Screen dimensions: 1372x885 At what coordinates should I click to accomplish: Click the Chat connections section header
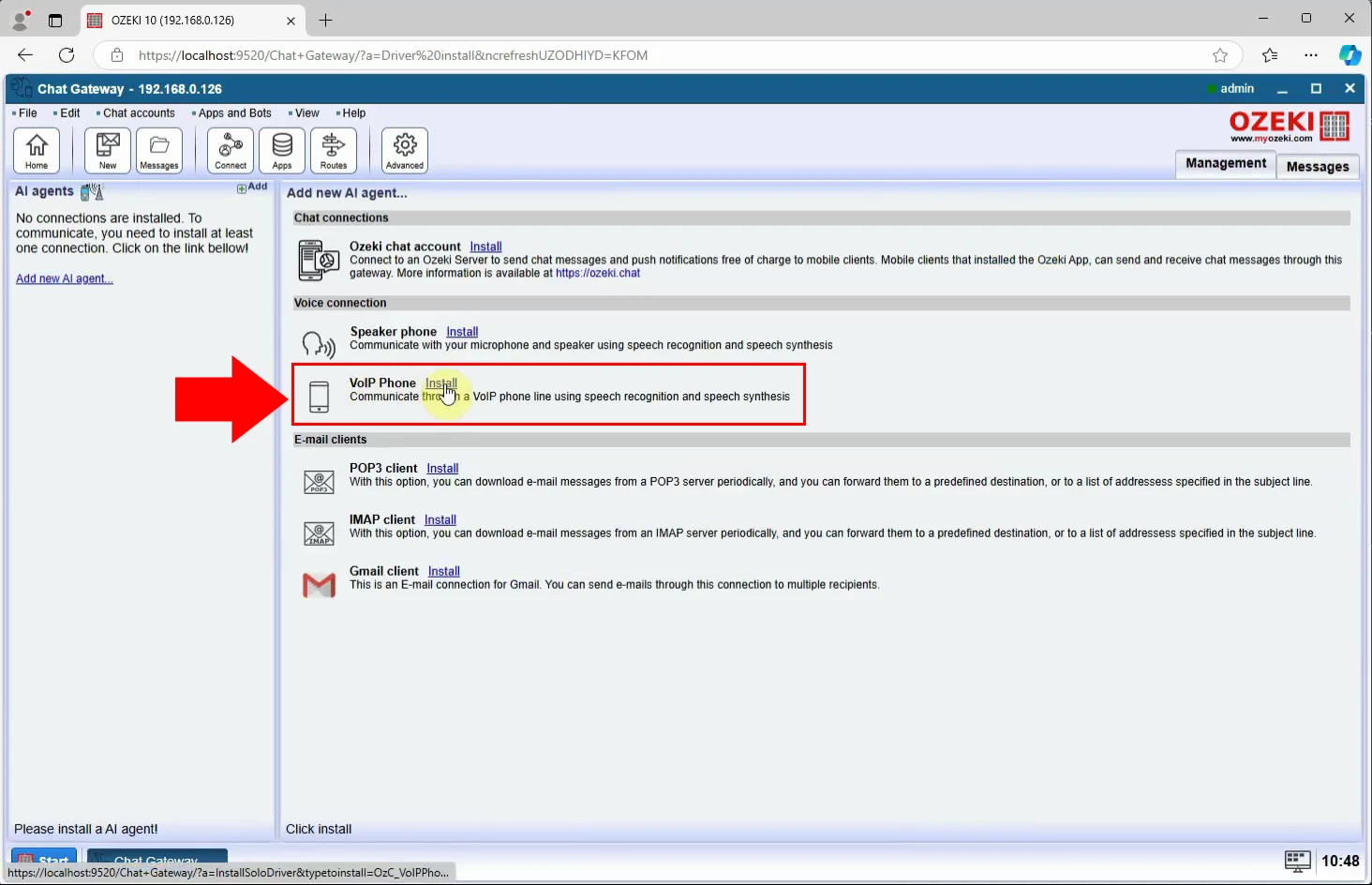[x=822, y=217]
